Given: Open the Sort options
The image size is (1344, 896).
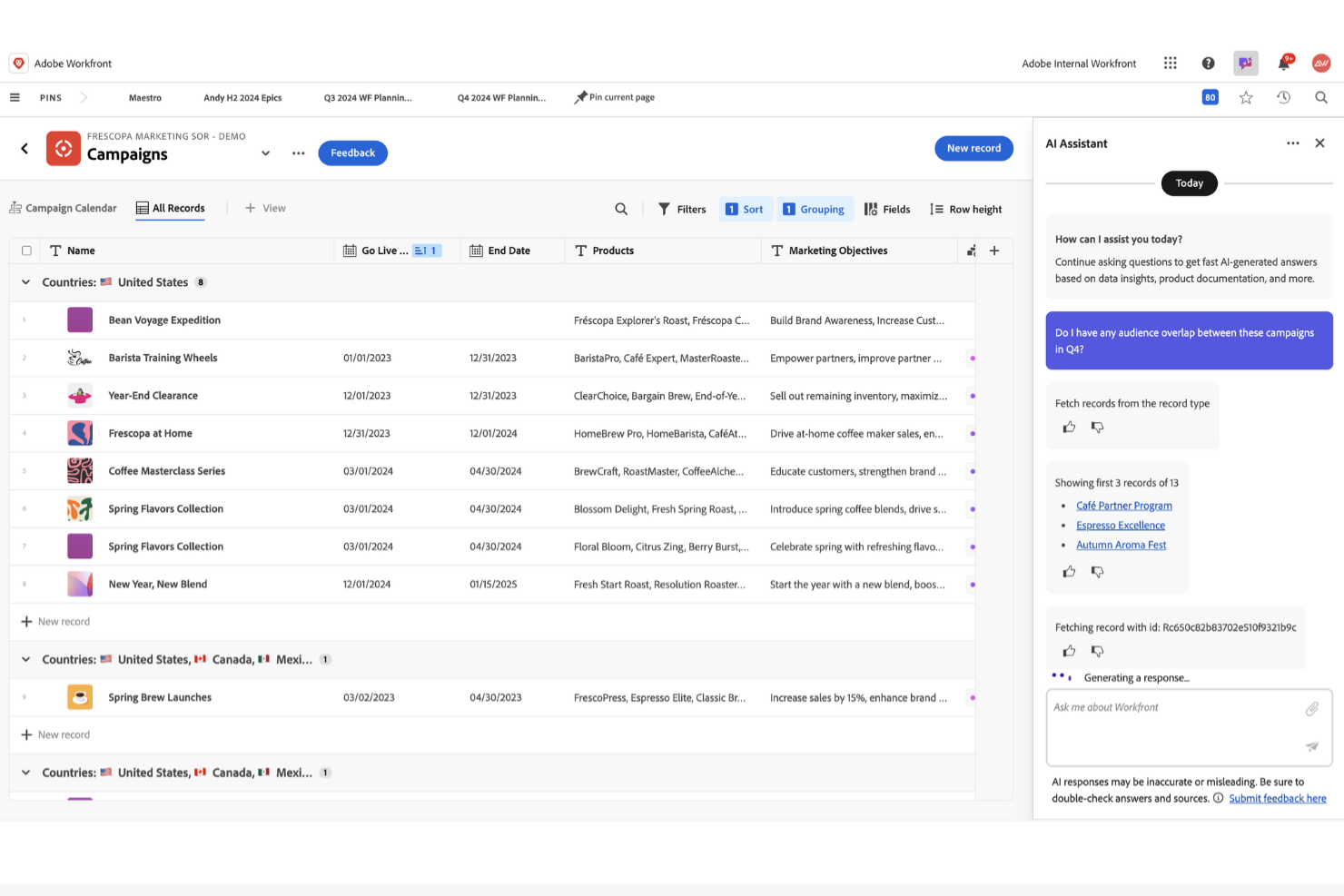Looking at the screenshot, I should click(x=746, y=209).
